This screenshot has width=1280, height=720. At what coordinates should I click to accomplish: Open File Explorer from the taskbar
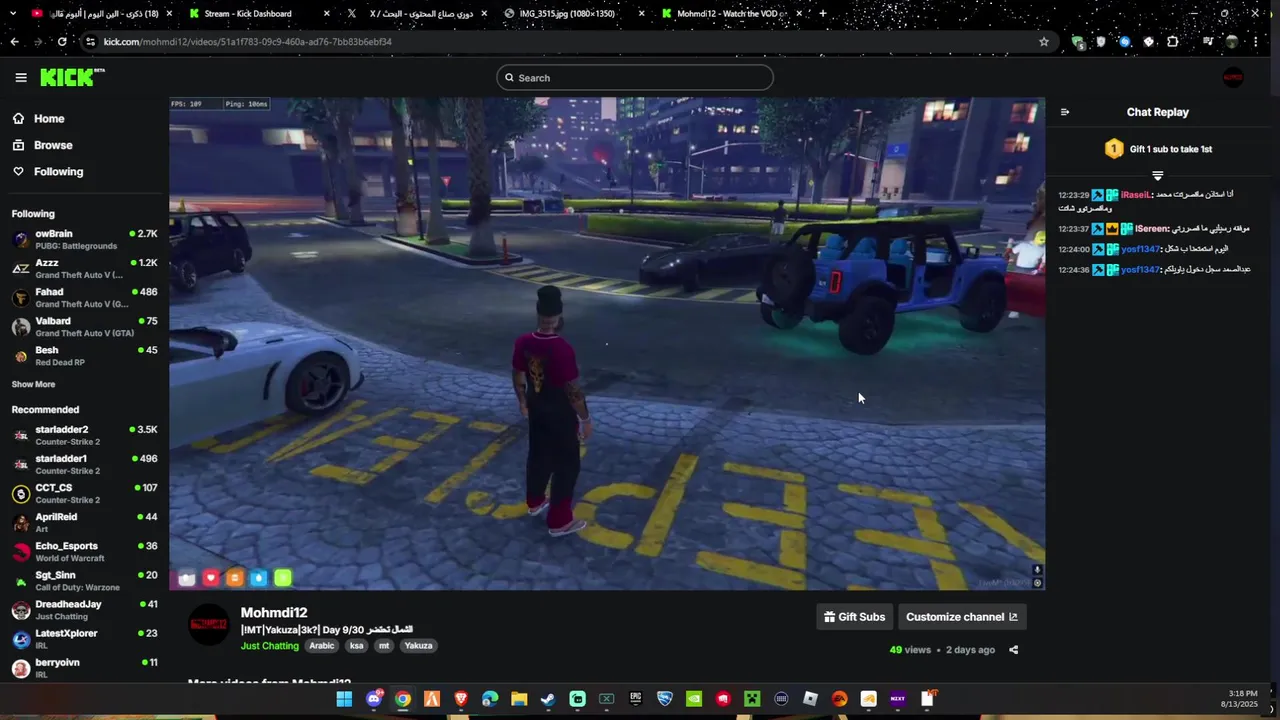(x=519, y=699)
